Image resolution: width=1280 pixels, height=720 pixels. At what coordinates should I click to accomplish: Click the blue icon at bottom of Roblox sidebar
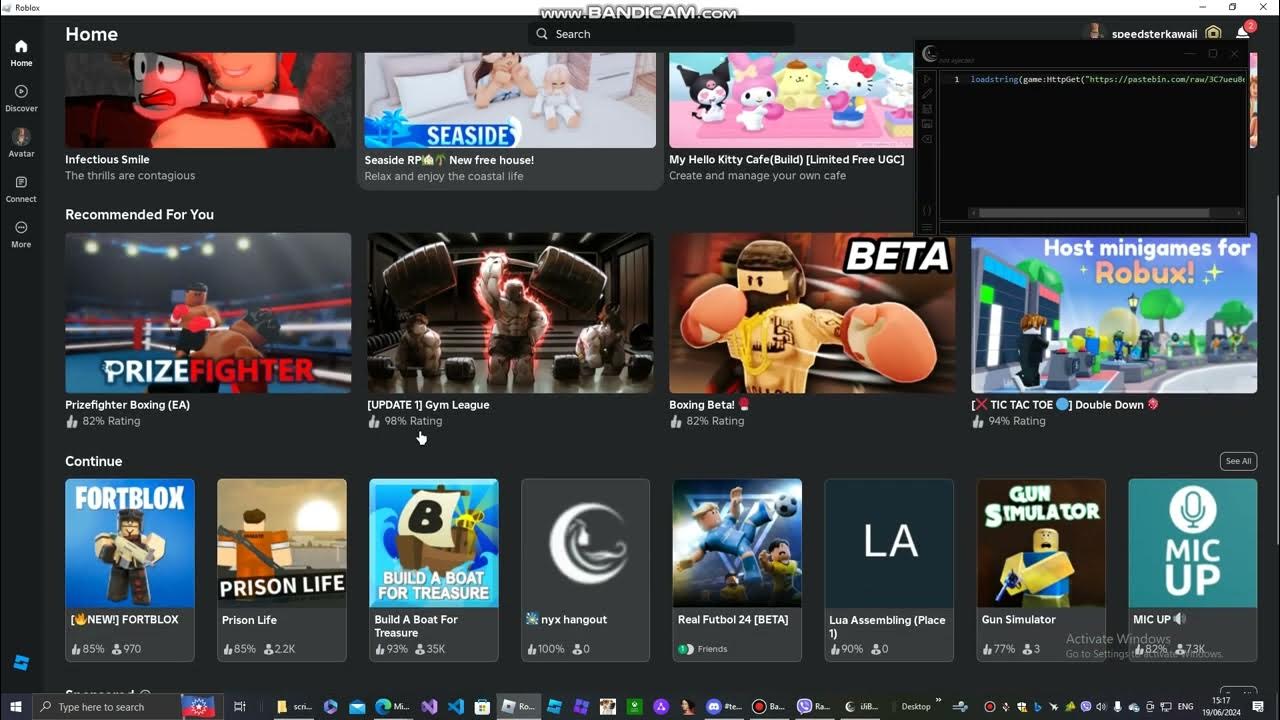(x=21, y=663)
